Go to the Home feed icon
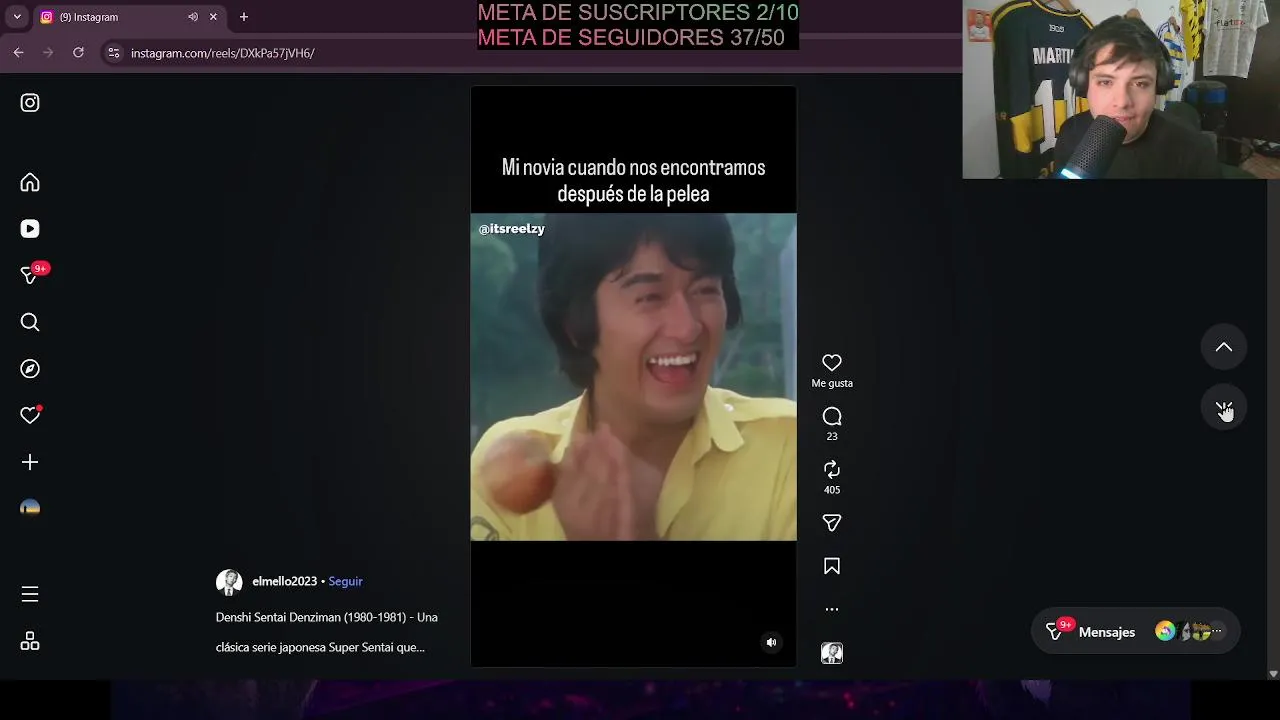Image resolution: width=1280 pixels, height=720 pixels. click(x=30, y=182)
